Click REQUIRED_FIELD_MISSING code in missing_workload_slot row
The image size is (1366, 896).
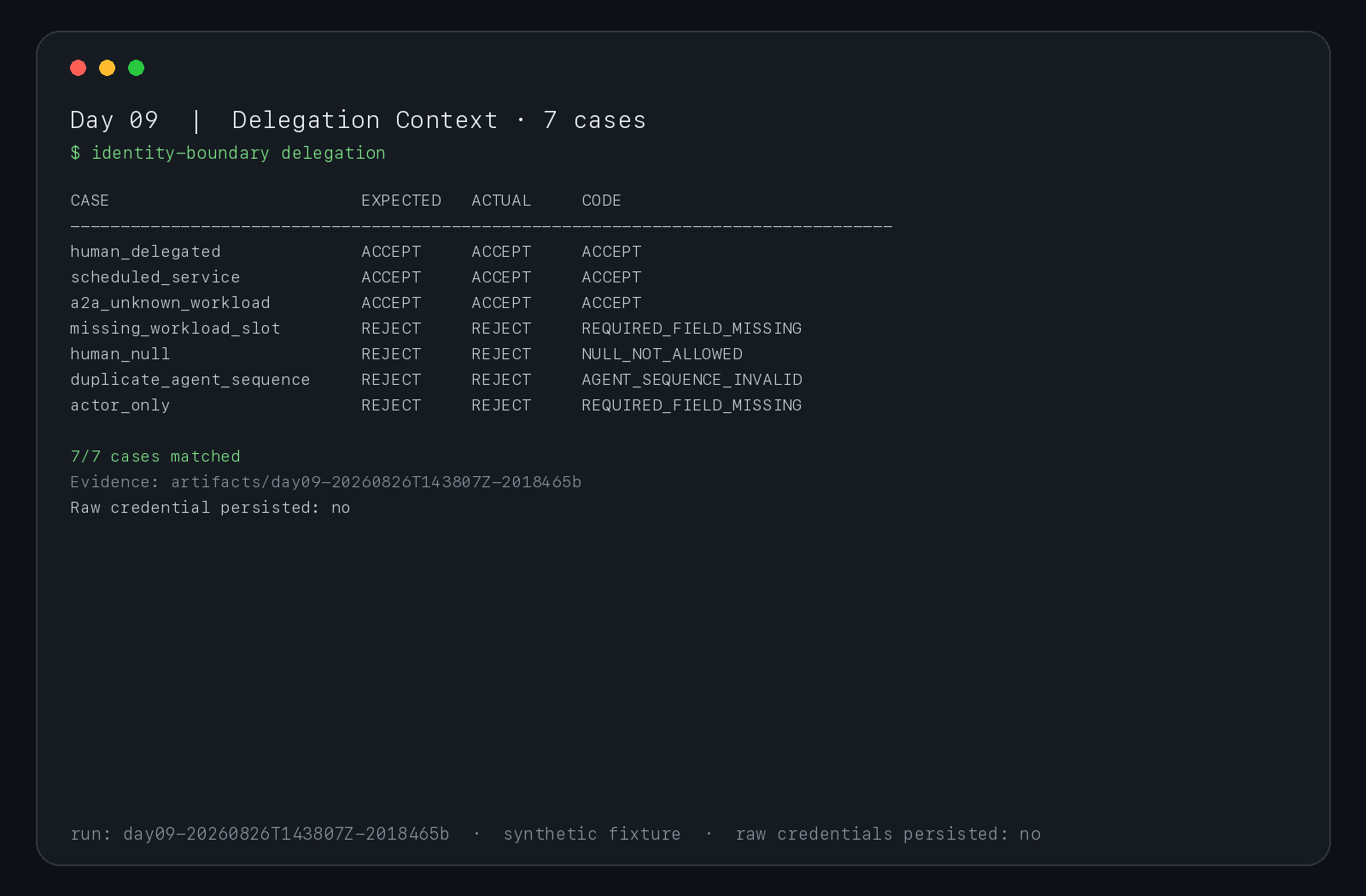pyautogui.click(x=692, y=329)
